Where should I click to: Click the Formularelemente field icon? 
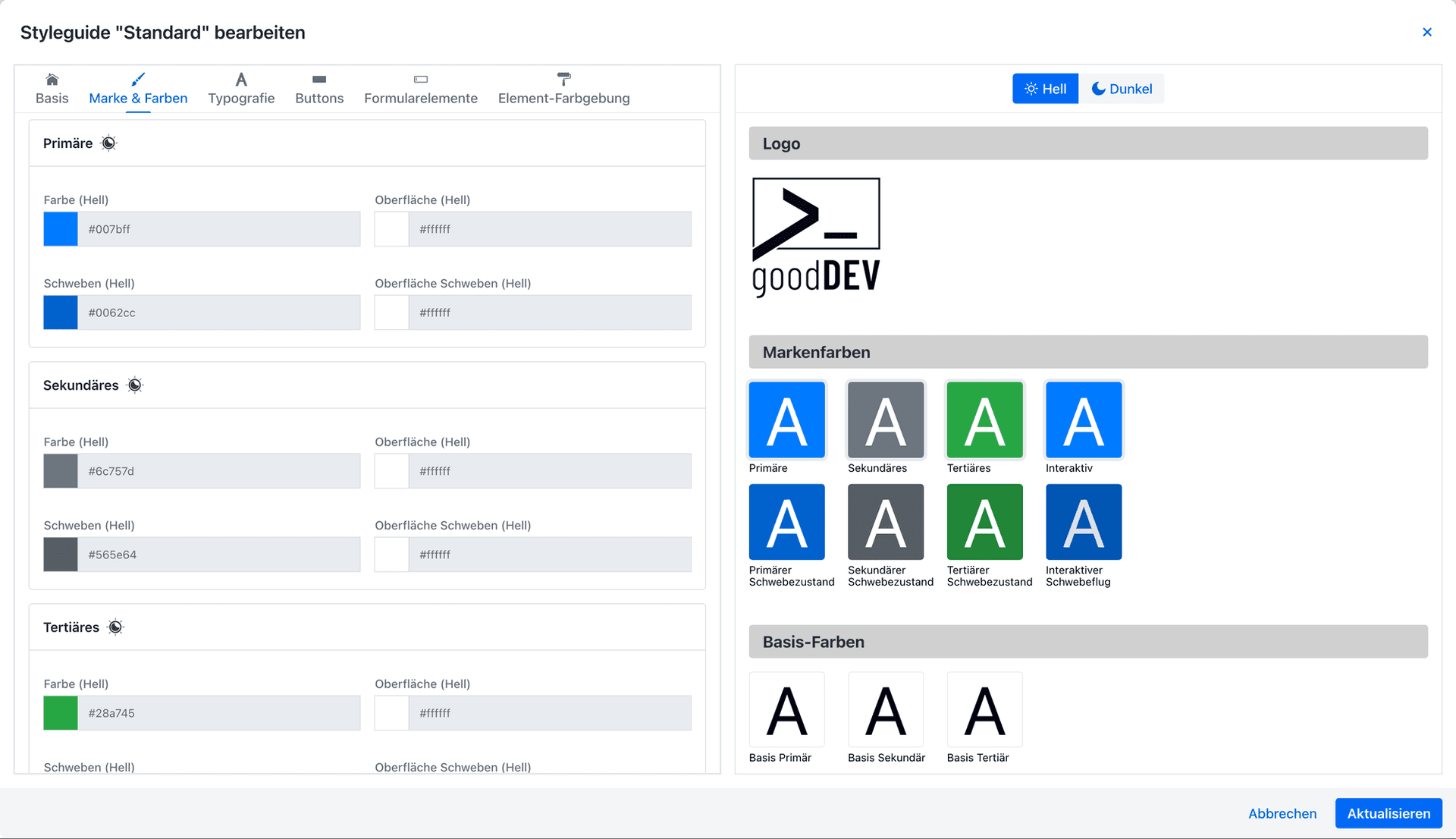(x=421, y=80)
